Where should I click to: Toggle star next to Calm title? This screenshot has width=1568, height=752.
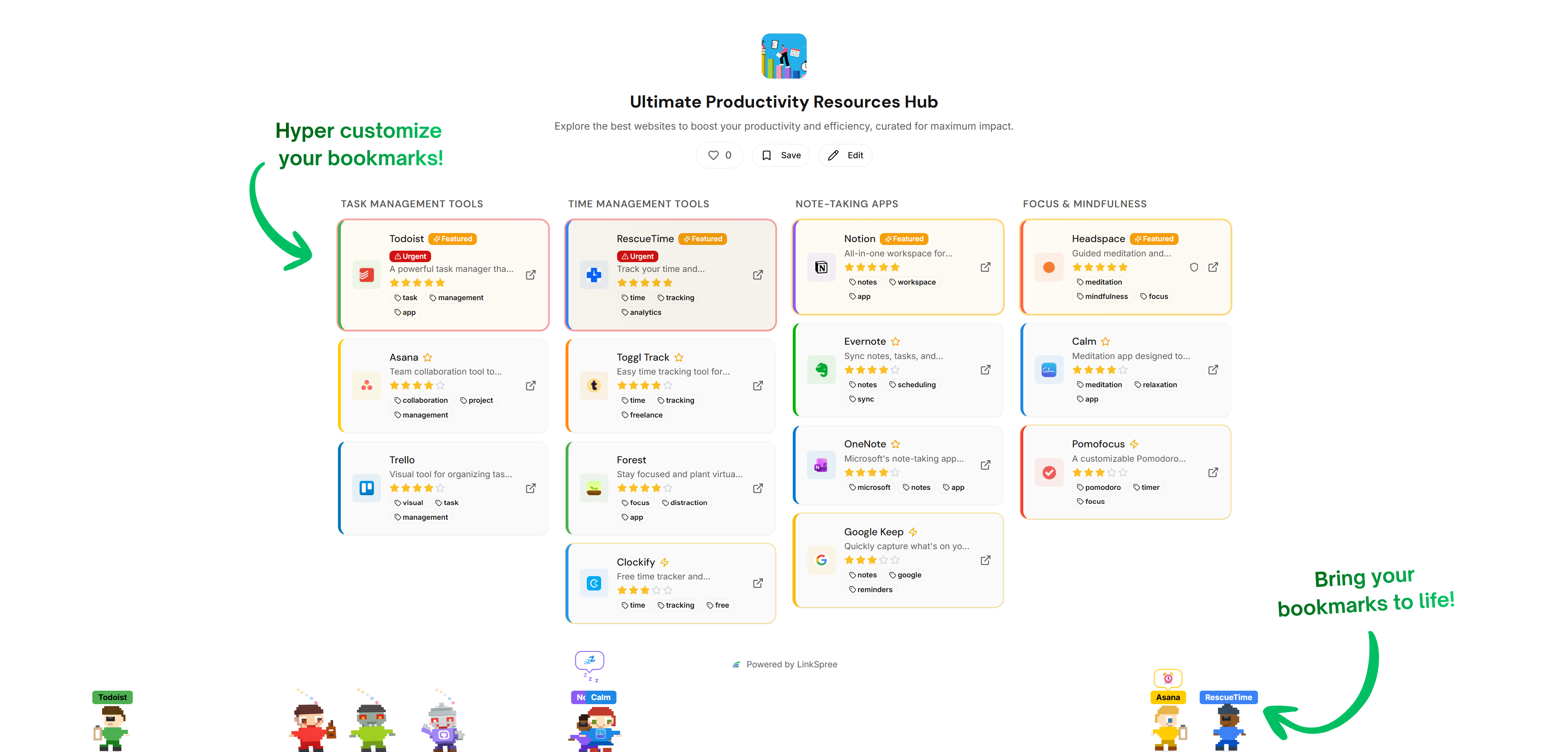point(1105,341)
